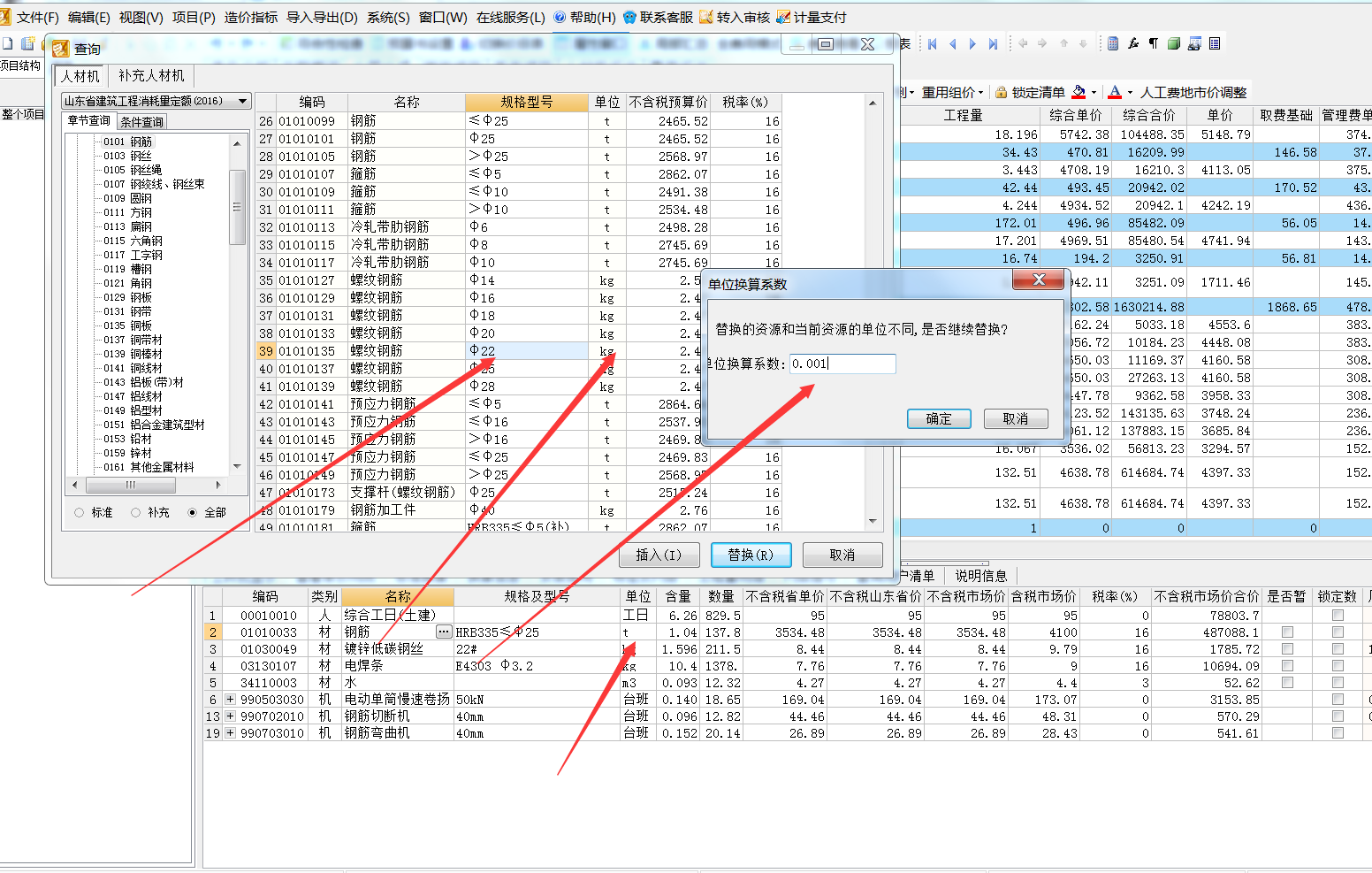This screenshot has width=1372, height=873.
Task: Click the grey down arrow toolbar icon
Action: (x=1083, y=43)
